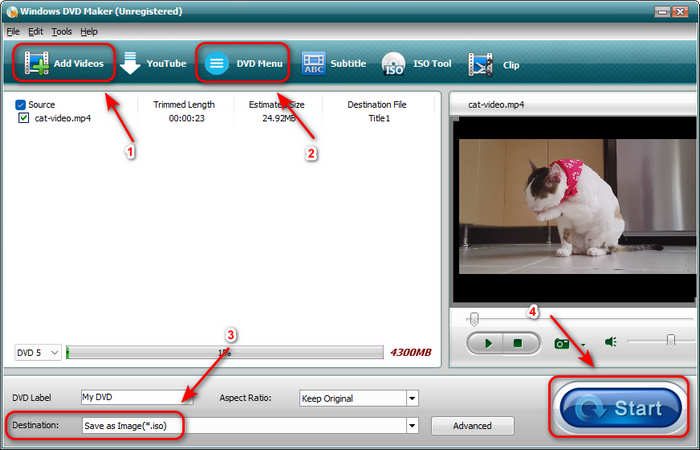Toggle the Source select-all checkbox
This screenshot has height=450, width=700.
coord(20,104)
